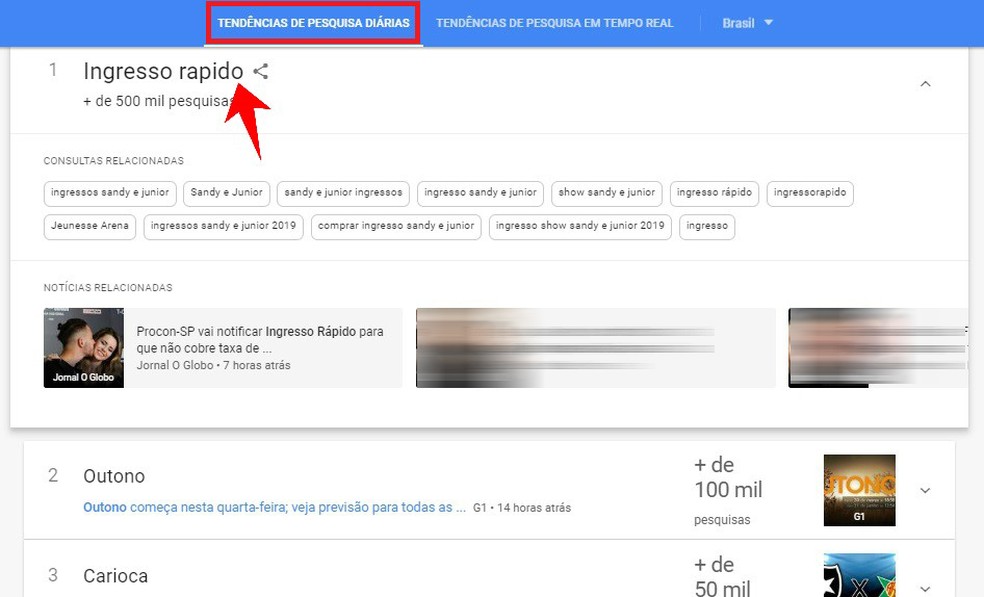Click 'ingresso show sandy e junior 2019' chip

click(580, 227)
